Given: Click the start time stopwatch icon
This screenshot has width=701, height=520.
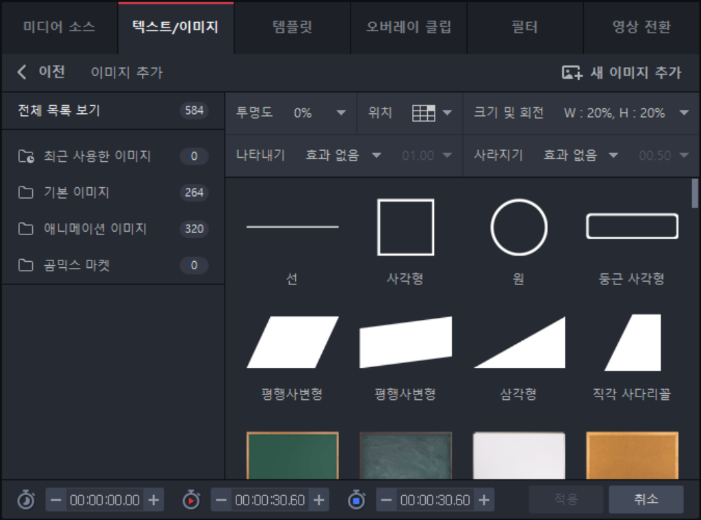Looking at the screenshot, I should [x=26, y=499].
